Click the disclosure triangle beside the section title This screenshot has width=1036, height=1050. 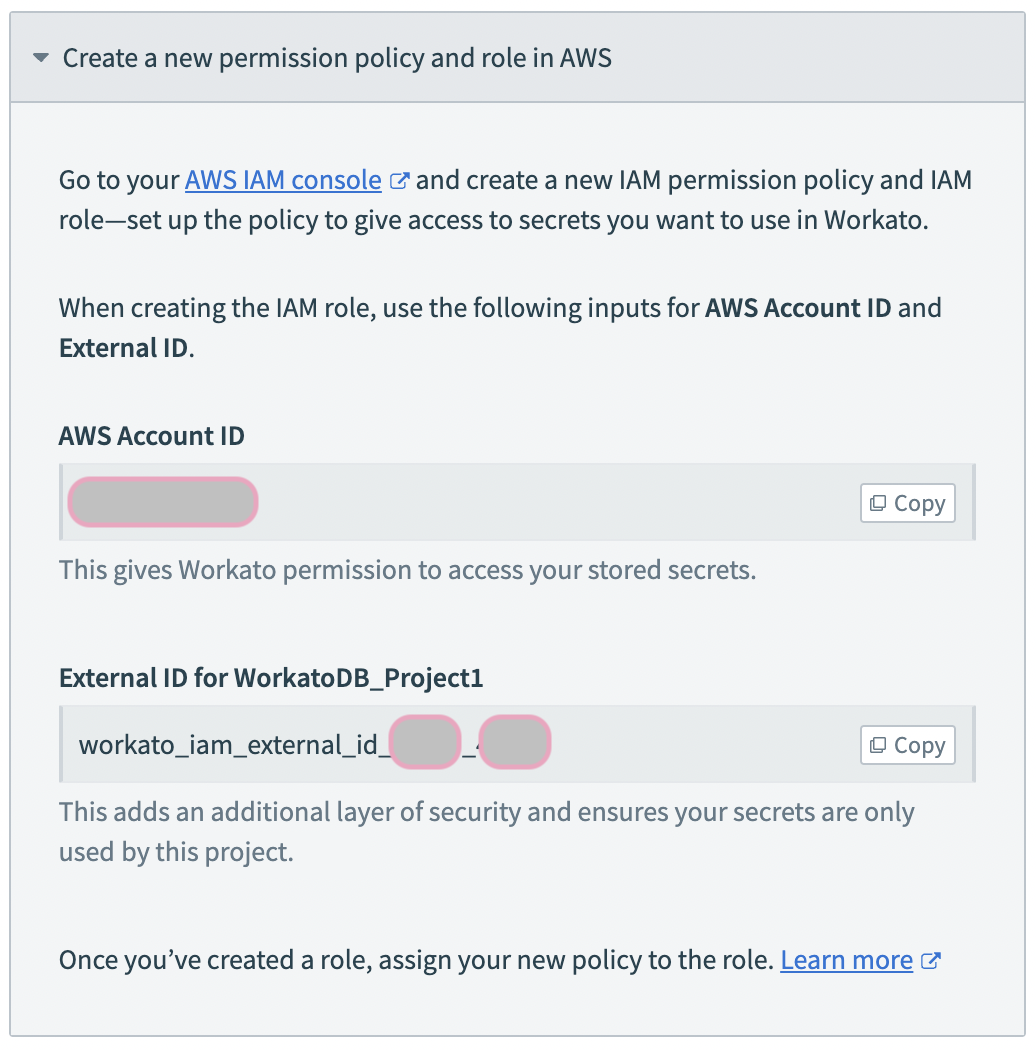click(40, 58)
